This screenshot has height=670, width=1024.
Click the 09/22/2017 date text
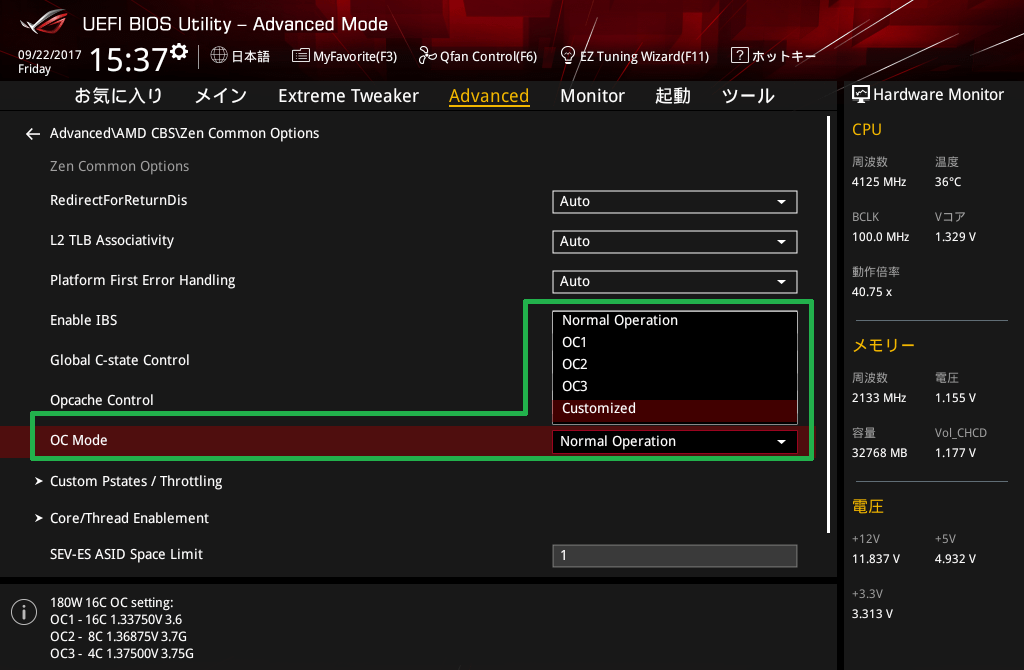point(50,55)
